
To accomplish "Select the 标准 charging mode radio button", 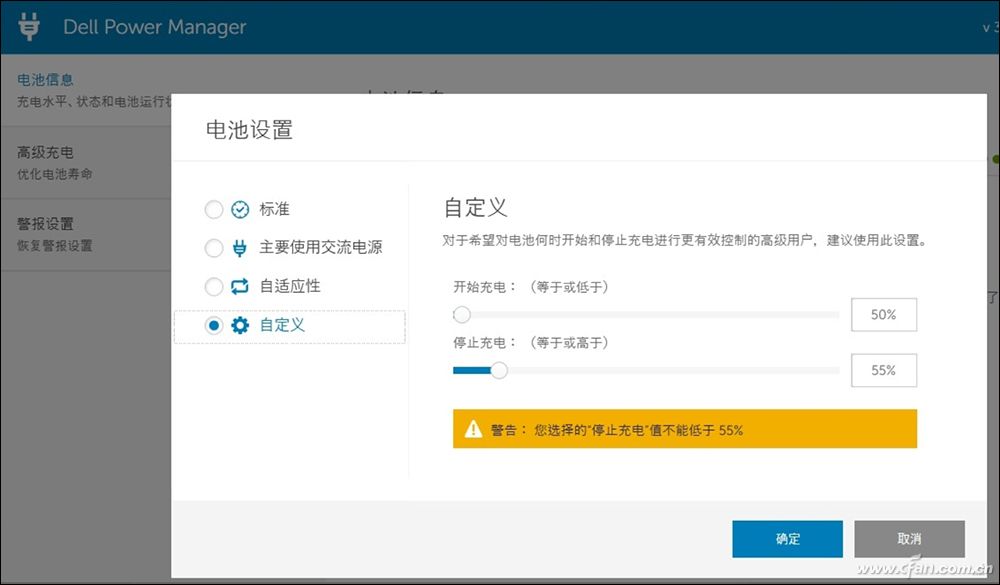I will pyautogui.click(x=213, y=209).
